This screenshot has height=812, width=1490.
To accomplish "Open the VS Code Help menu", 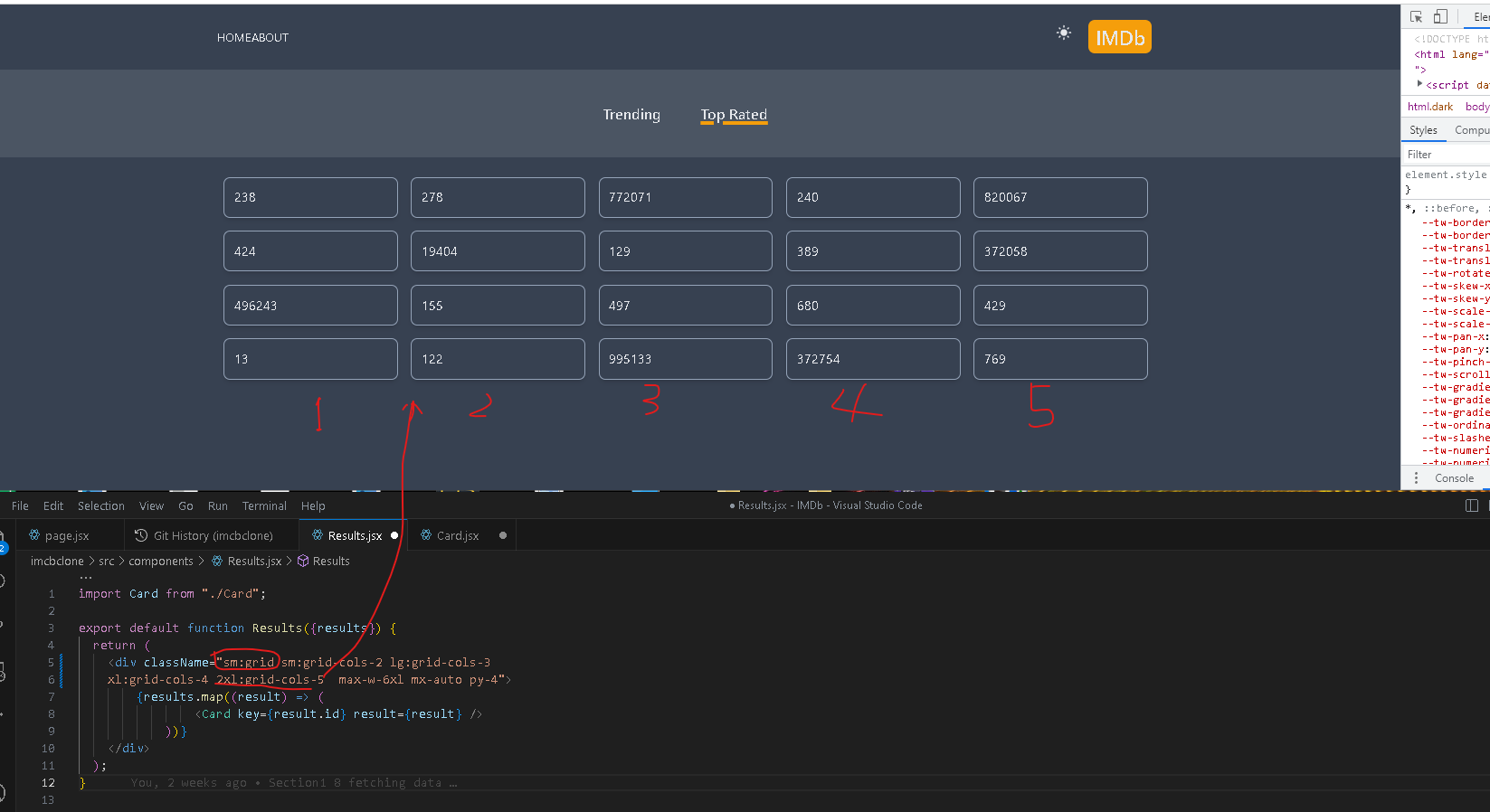I will click(x=313, y=506).
